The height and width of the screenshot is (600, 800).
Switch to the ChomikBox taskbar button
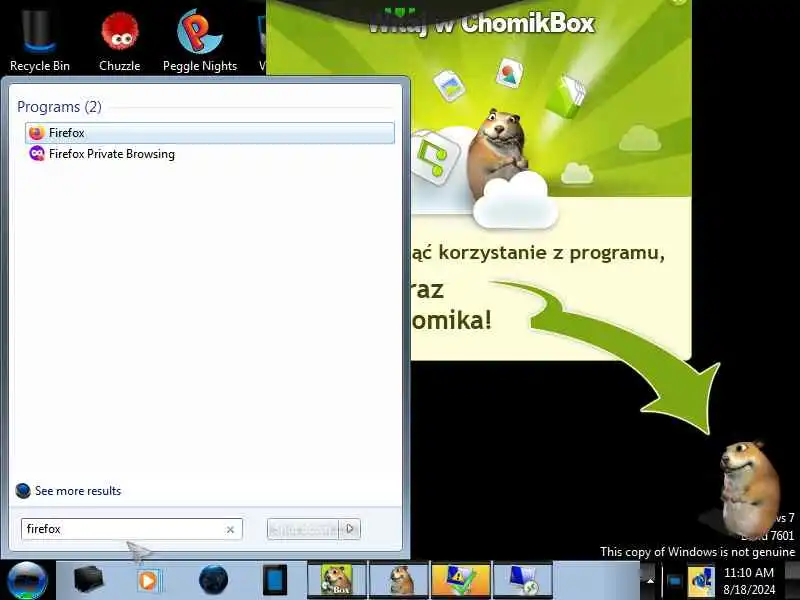pos(337,580)
